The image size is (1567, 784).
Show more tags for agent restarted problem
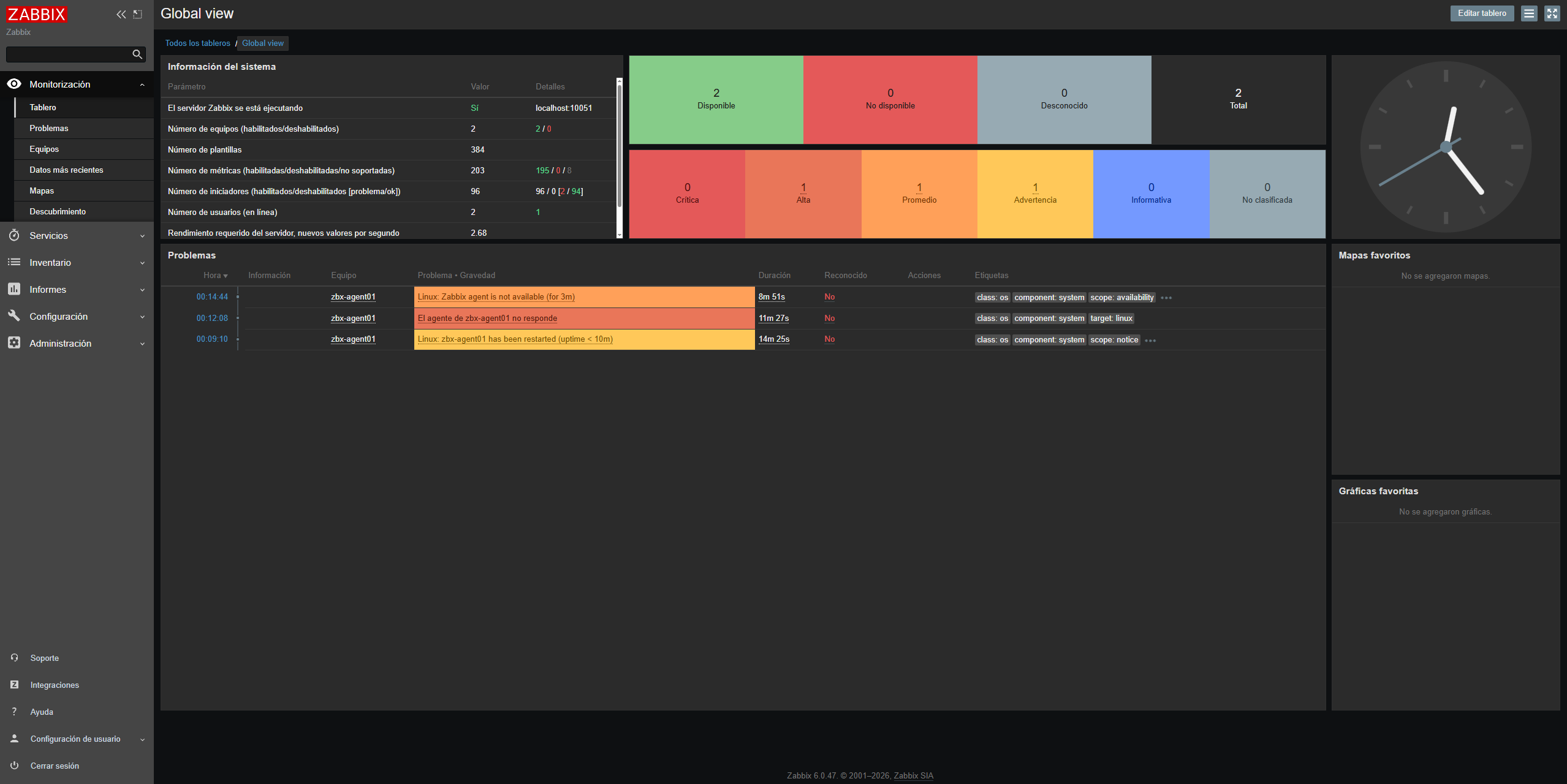1150,341
